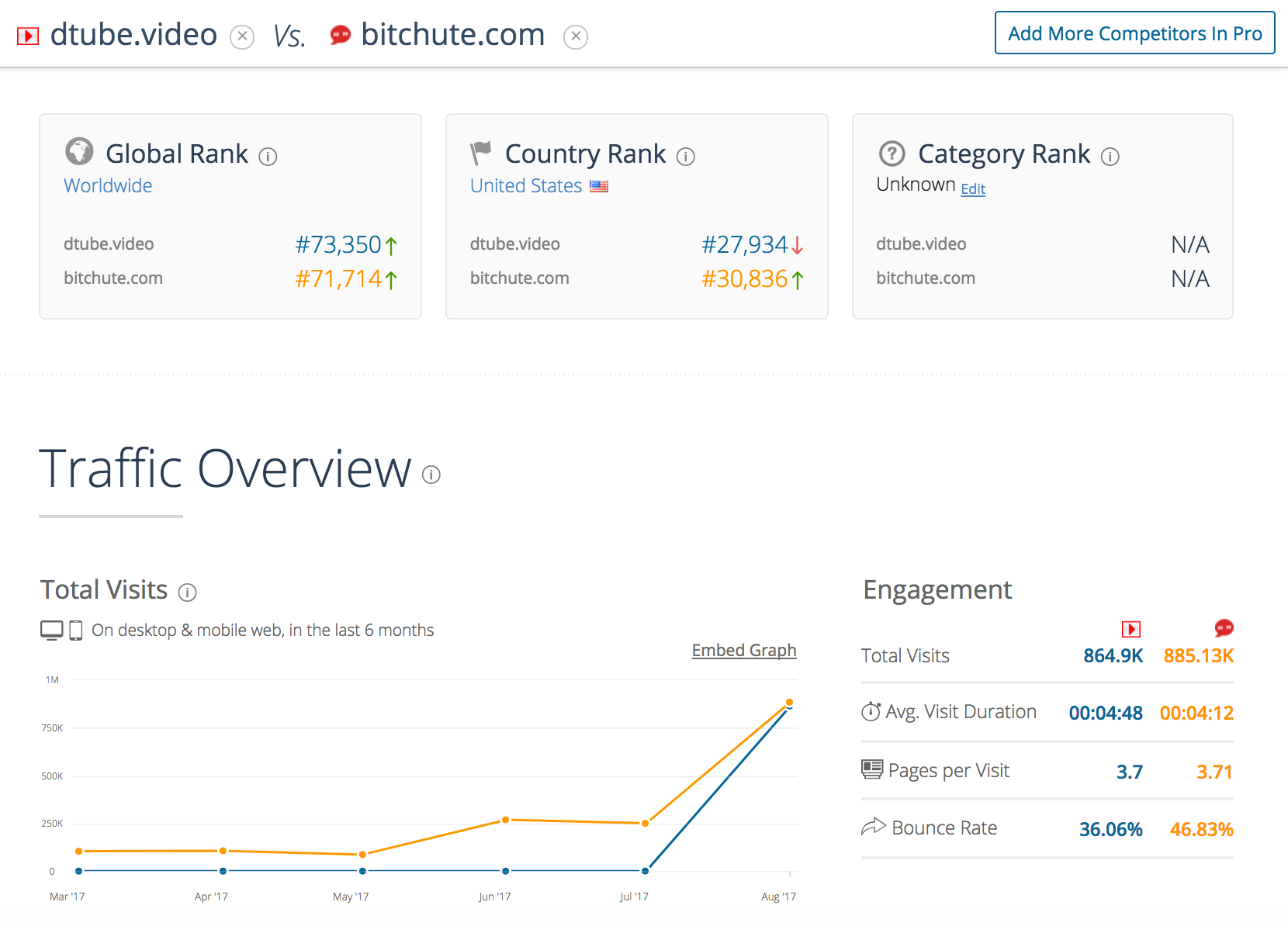Click the bitchute.com header title

click(453, 35)
